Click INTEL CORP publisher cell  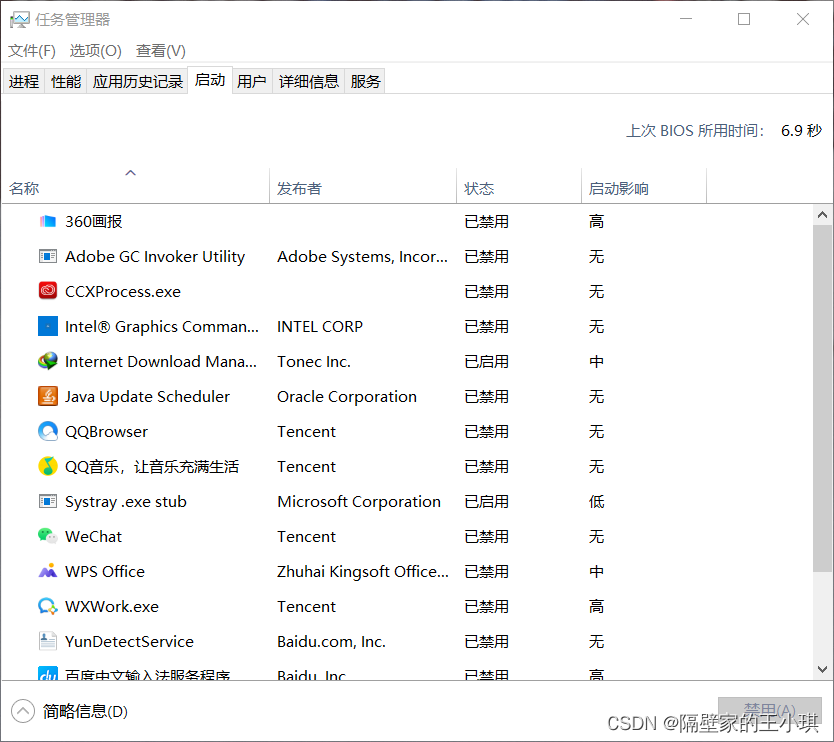click(x=320, y=327)
